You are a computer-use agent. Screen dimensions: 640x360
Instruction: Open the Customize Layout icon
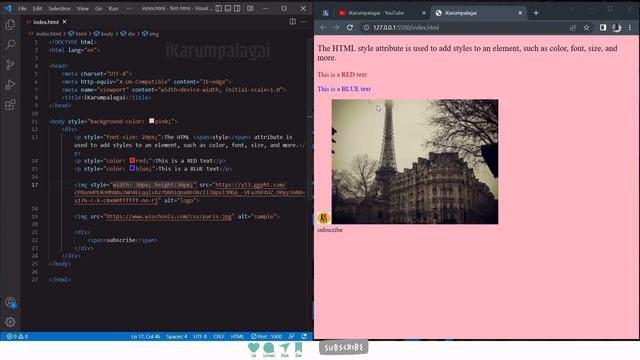coord(250,8)
